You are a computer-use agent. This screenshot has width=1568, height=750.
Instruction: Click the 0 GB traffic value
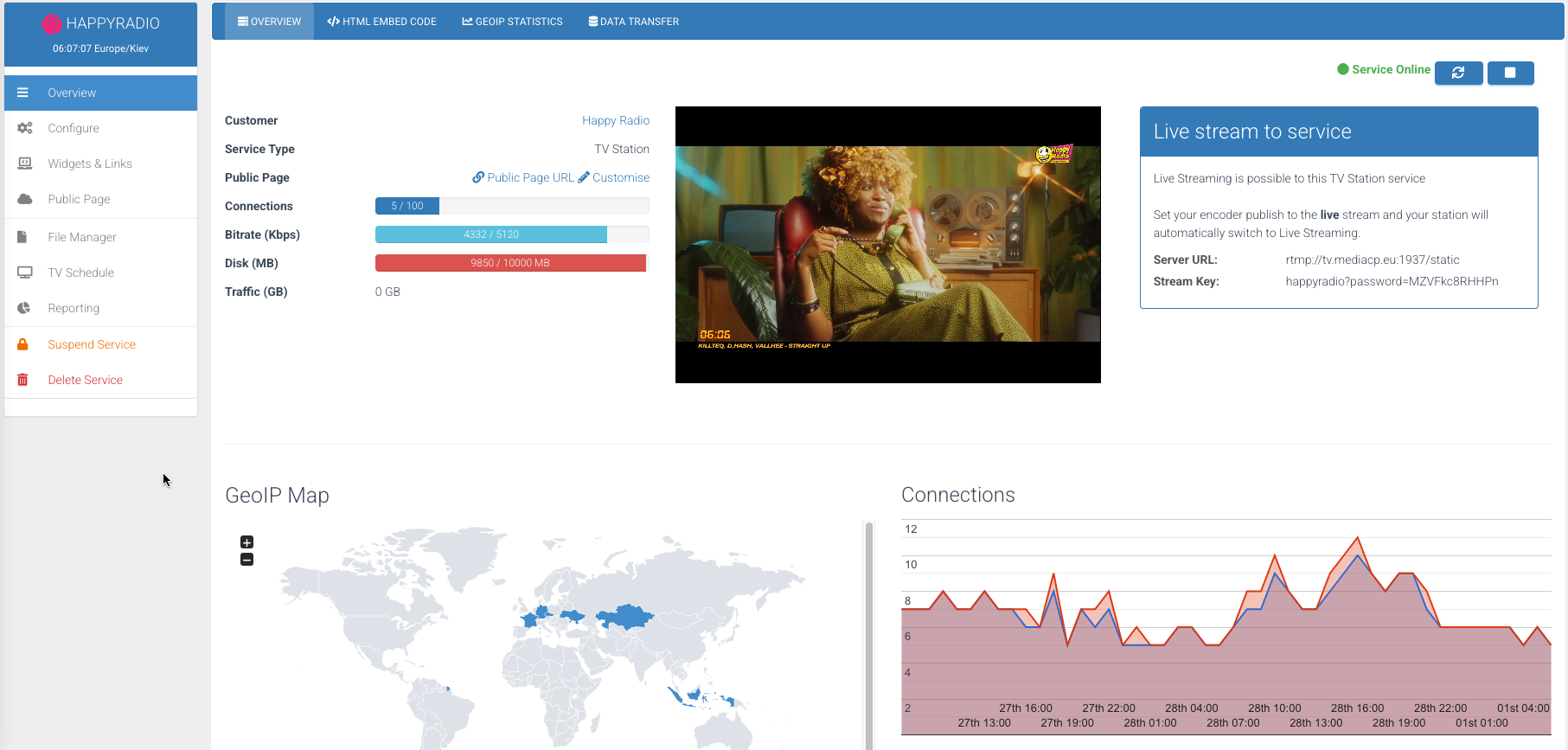(x=387, y=292)
